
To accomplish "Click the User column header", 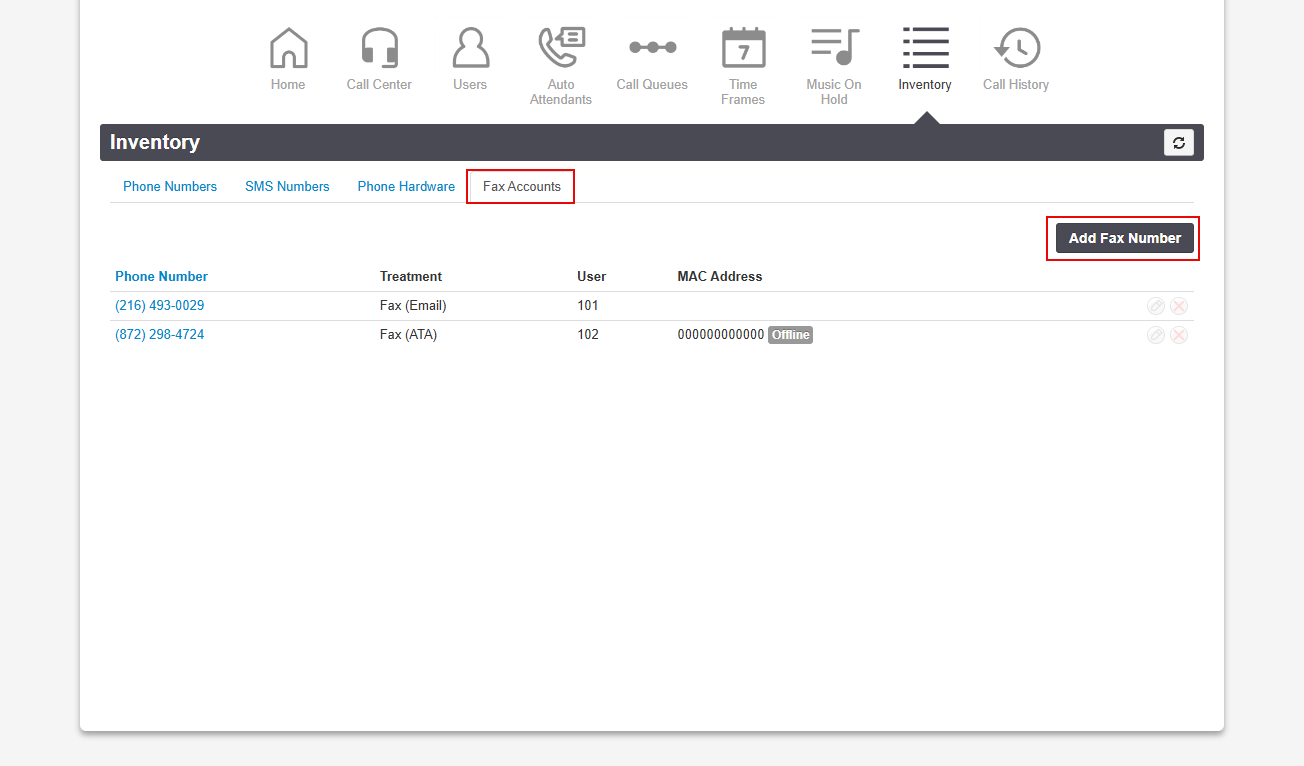I will pos(592,277).
